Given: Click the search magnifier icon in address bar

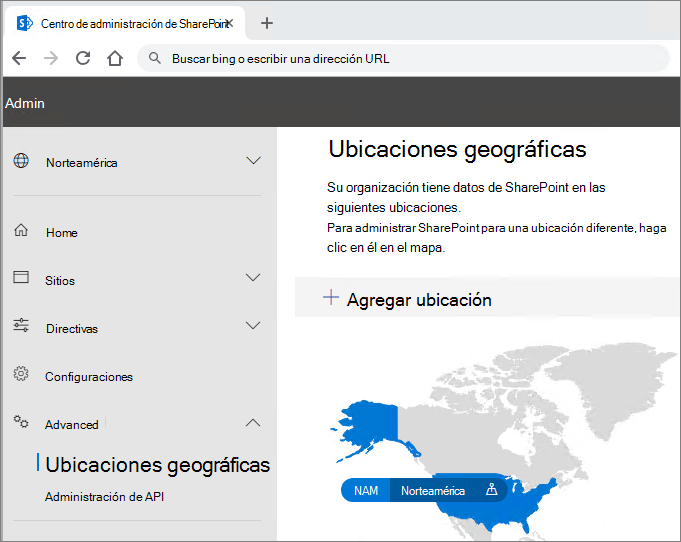Looking at the screenshot, I should pos(155,58).
